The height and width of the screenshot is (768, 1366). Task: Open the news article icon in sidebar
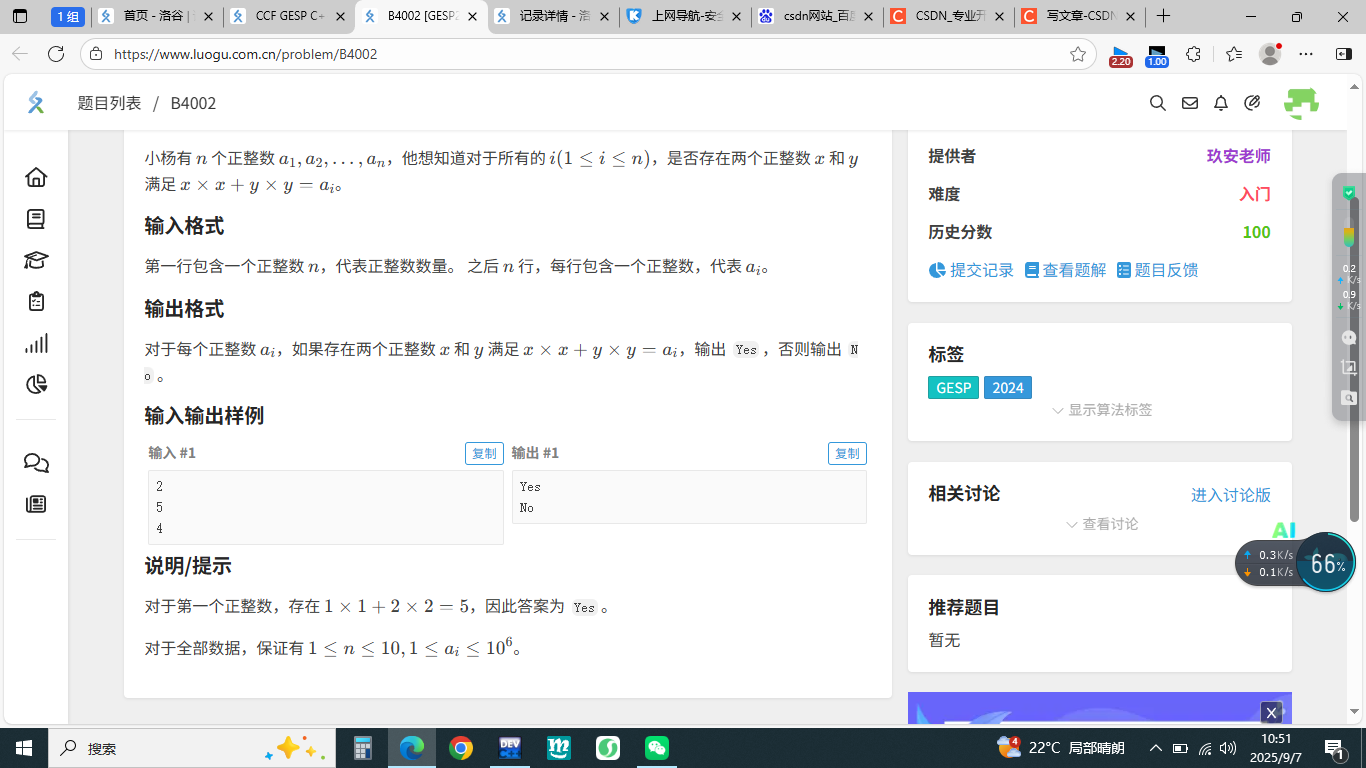pos(36,504)
